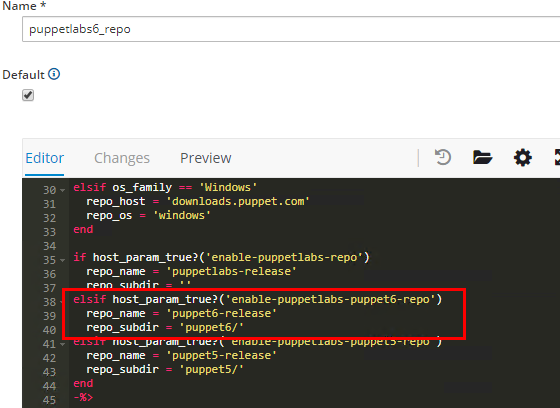This screenshot has height=408, width=560.
Task: Open the import file folder icon
Action: (482, 158)
